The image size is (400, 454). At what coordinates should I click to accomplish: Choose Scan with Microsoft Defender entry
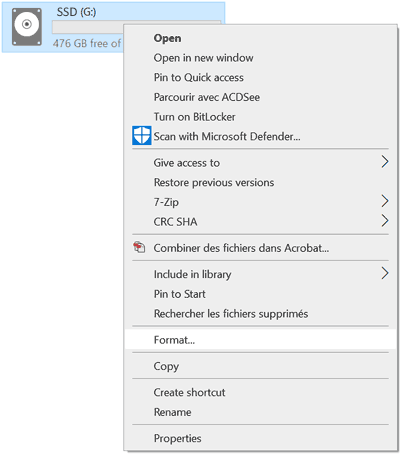coord(260,136)
